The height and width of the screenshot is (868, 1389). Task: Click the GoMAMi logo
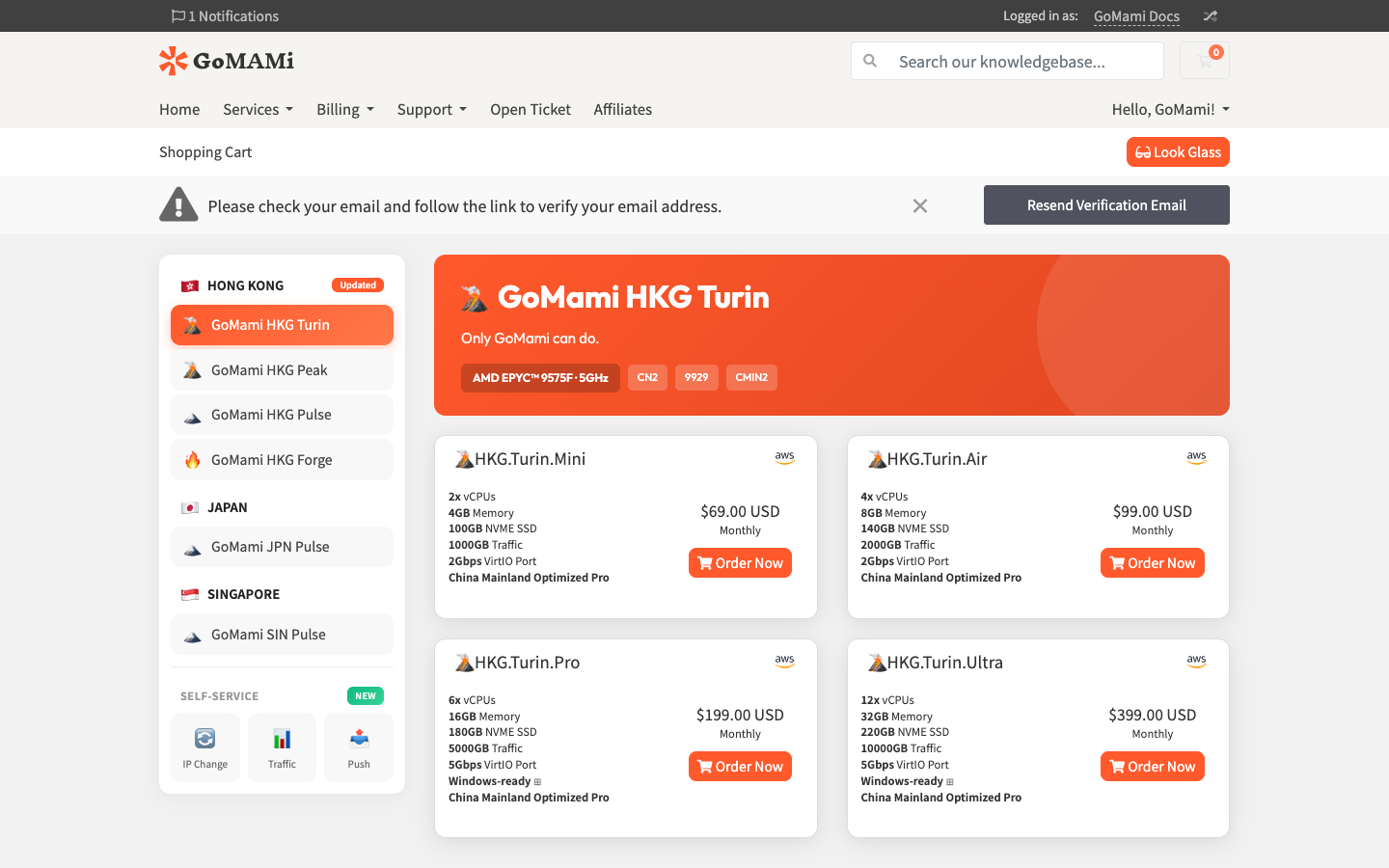click(227, 61)
